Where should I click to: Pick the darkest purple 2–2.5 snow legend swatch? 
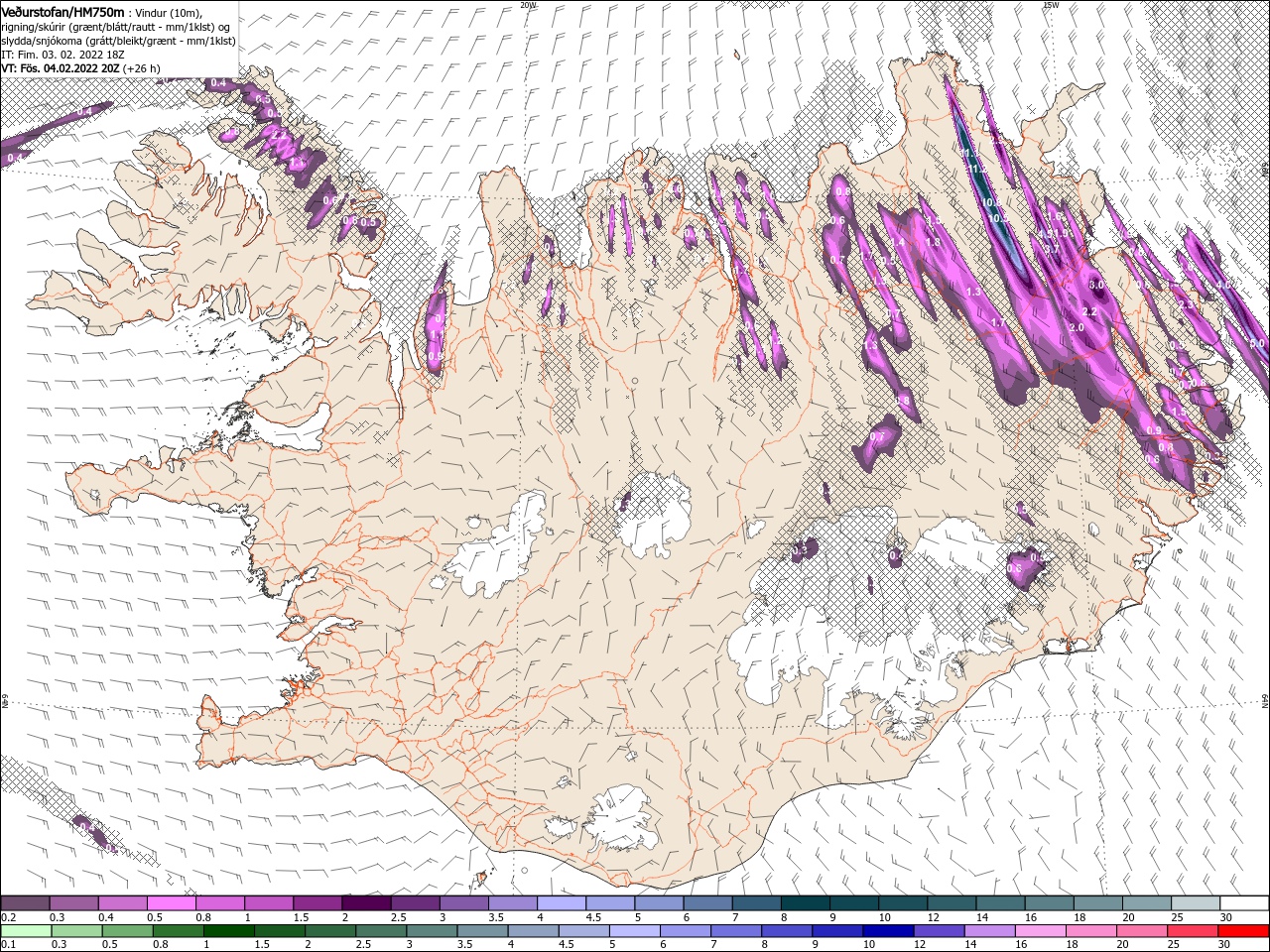pyautogui.click(x=366, y=903)
